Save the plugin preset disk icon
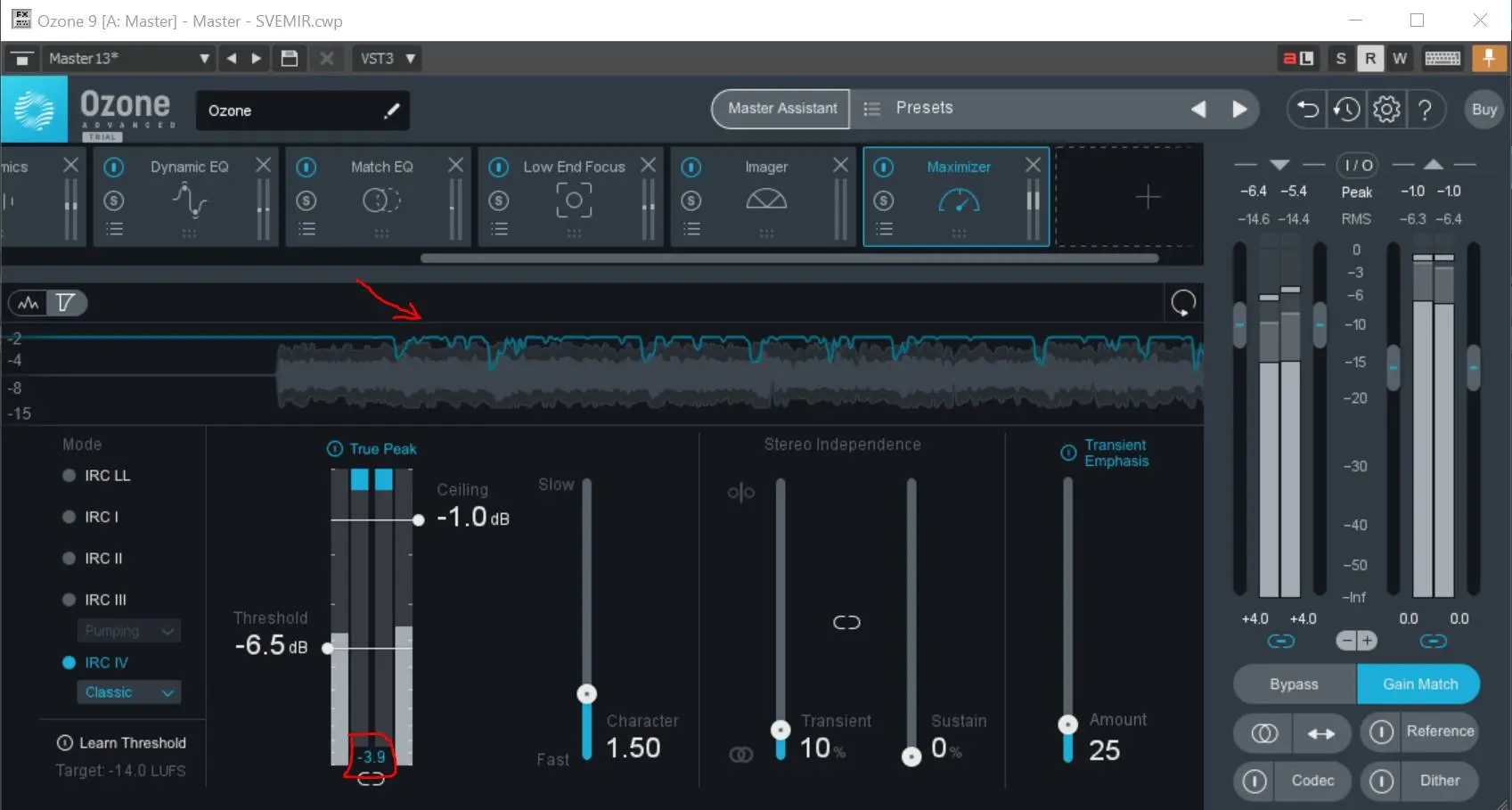Image resolution: width=1512 pixels, height=810 pixels. point(289,59)
